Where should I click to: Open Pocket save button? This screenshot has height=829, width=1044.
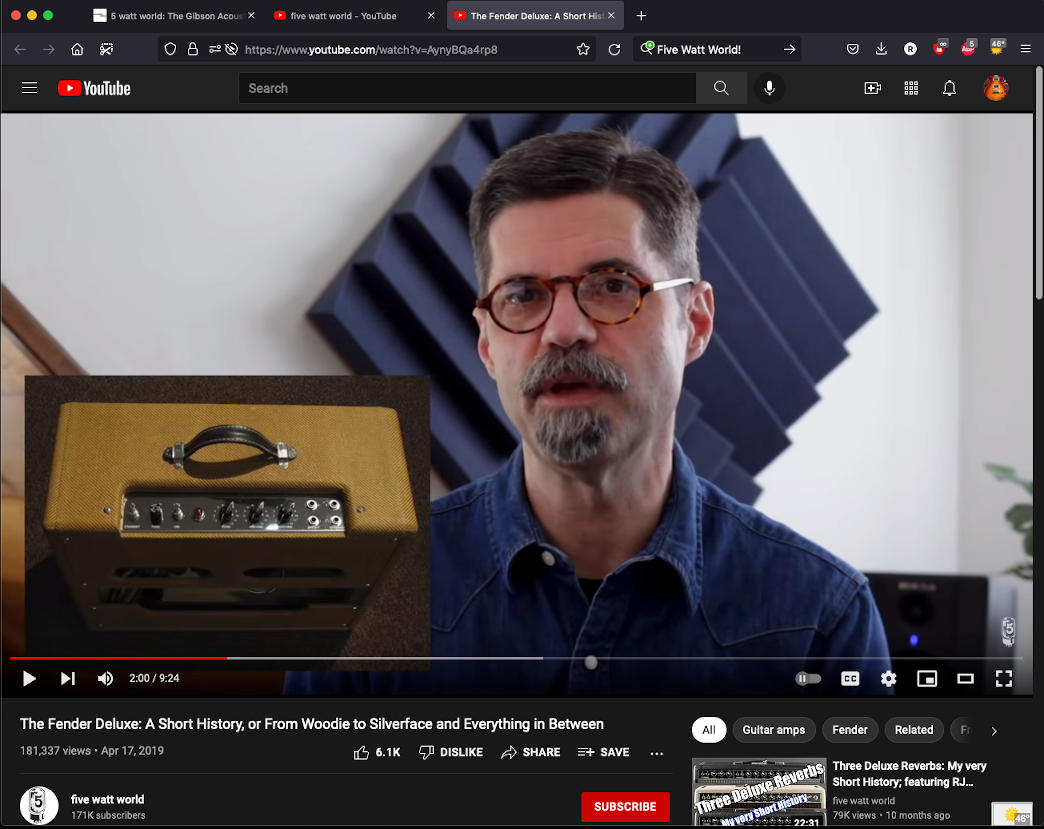click(852, 49)
